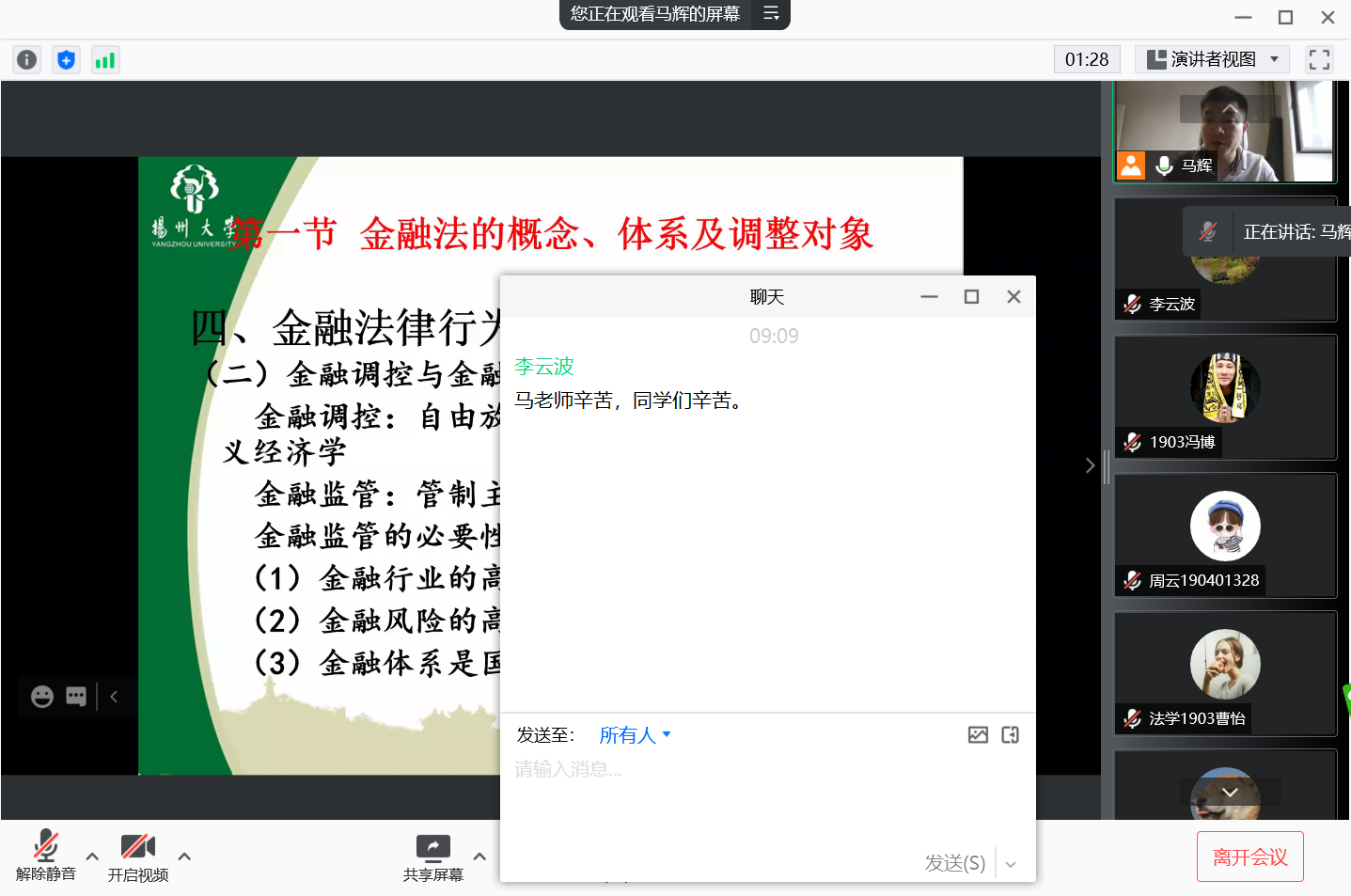This screenshot has height=896, width=1351.
Task: Click the 离开会议 leave meeting button
Action: [x=1249, y=857]
